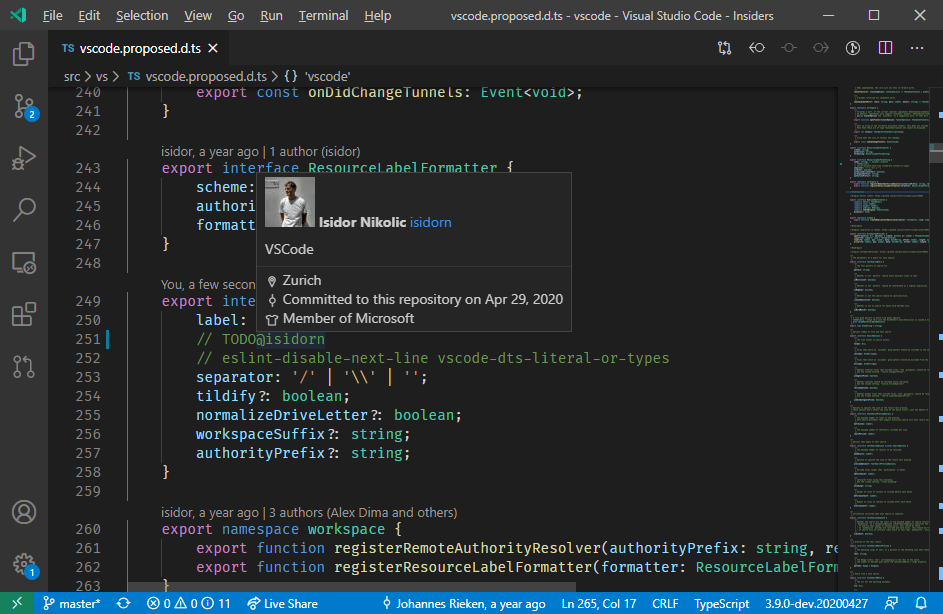Screen dimensions: 943x614
Task: Click the isidorn profile link in hover
Action: click(x=430, y=222)
